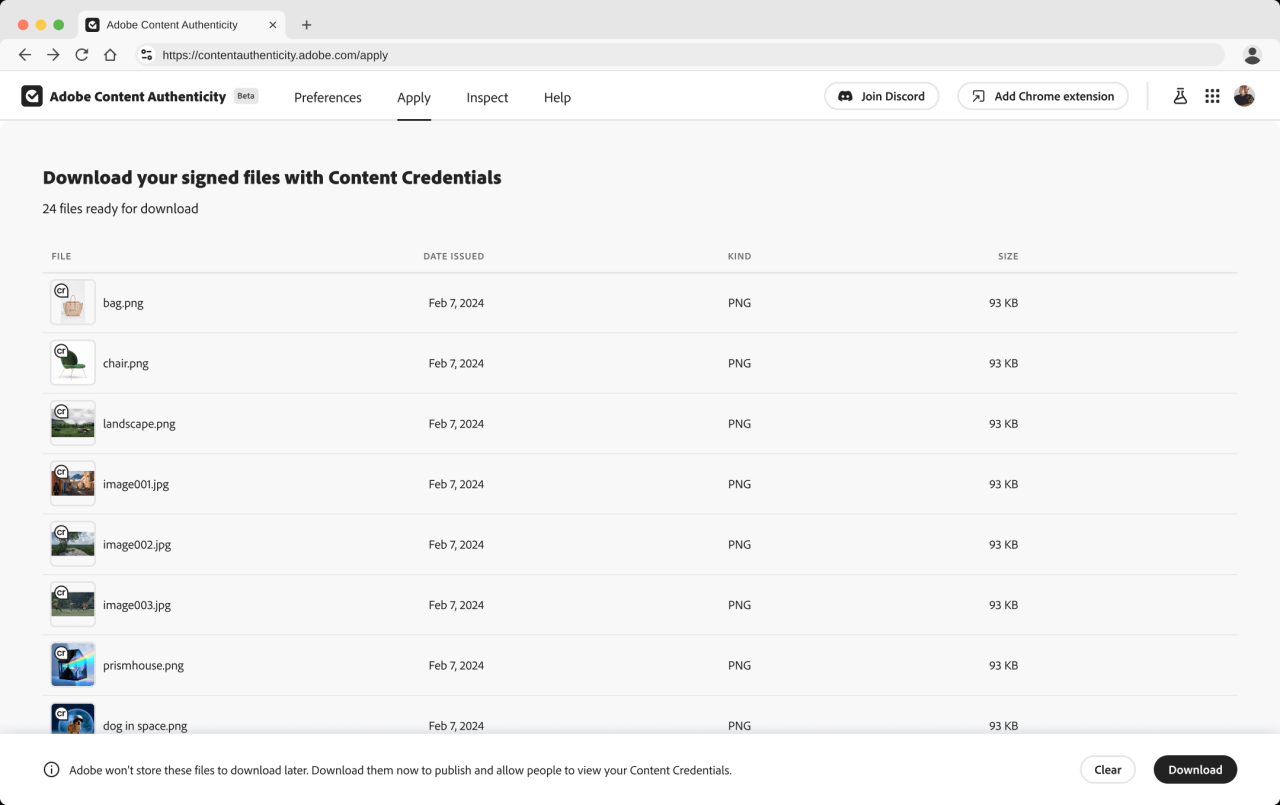Click the bag.png thumbnail

pyautogui.click(x=72, y=301)
